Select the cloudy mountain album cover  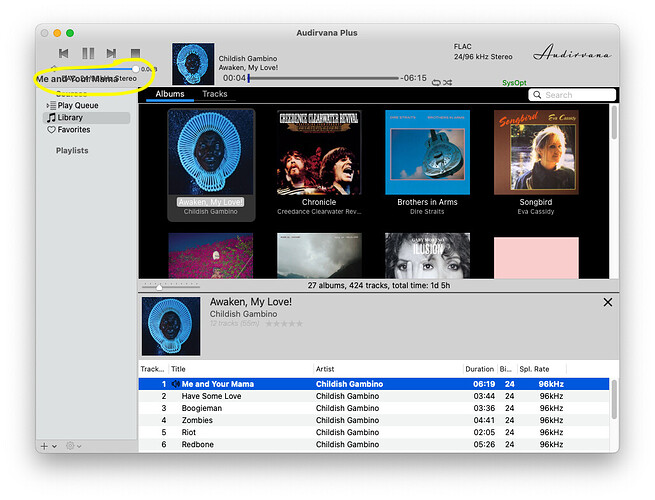[x=319, y=256]
